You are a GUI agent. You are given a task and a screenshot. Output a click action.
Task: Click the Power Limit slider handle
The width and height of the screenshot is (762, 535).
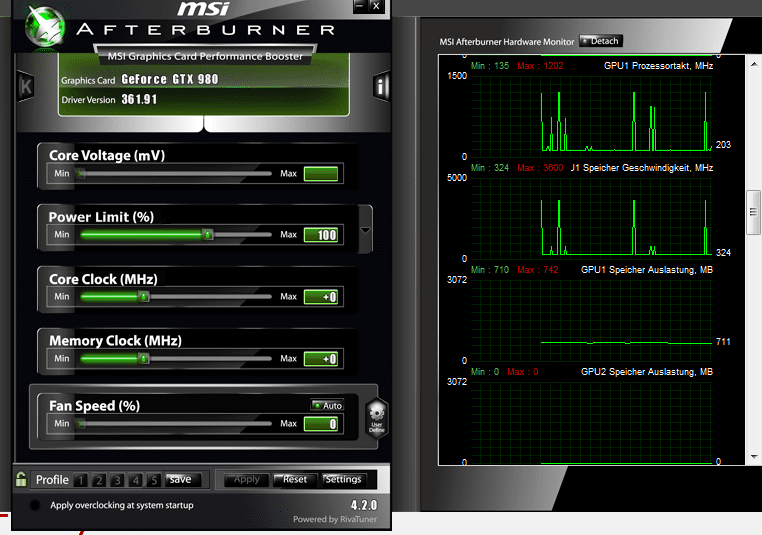coord(208,235)
